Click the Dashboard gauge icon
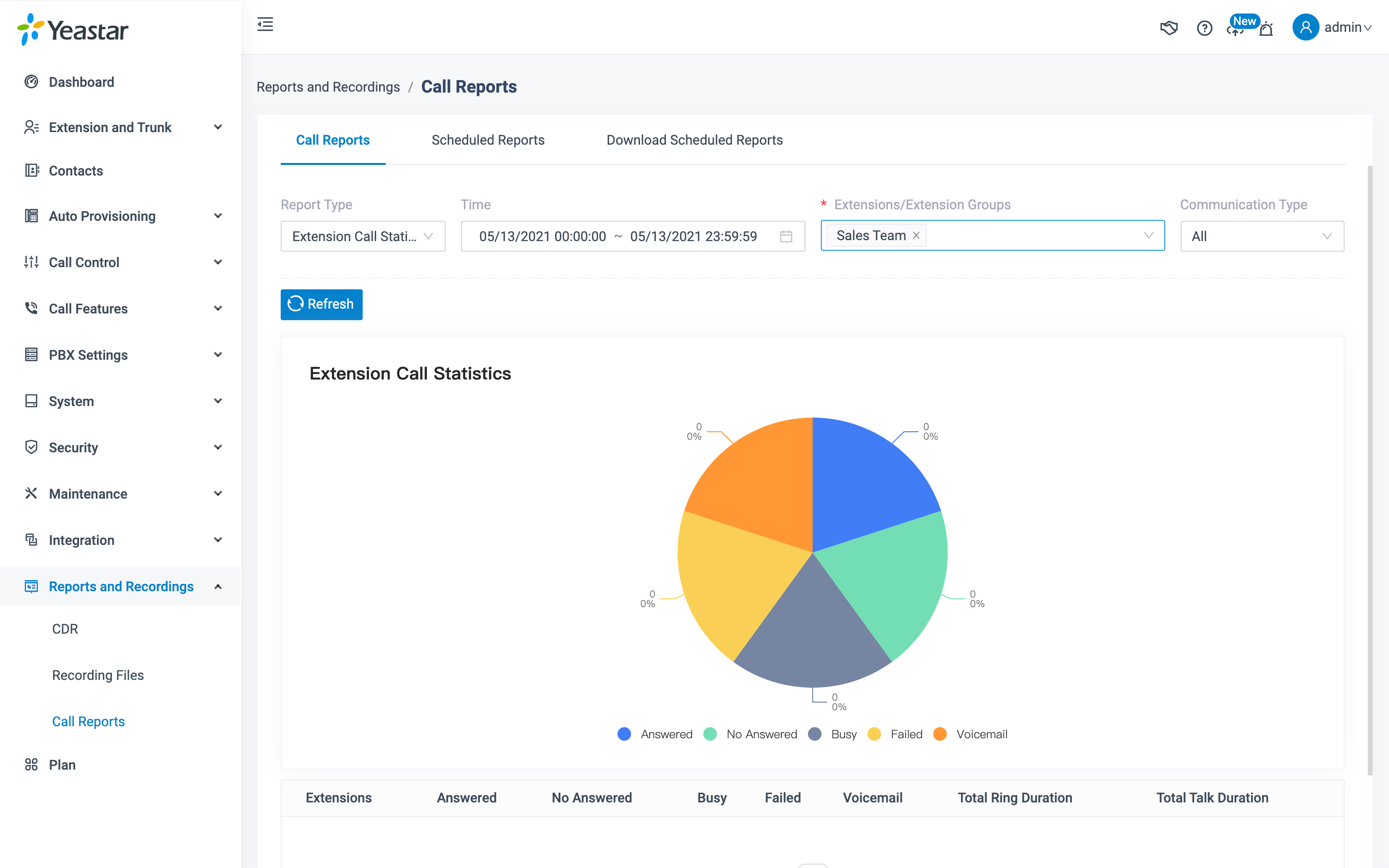 (31, 81)
